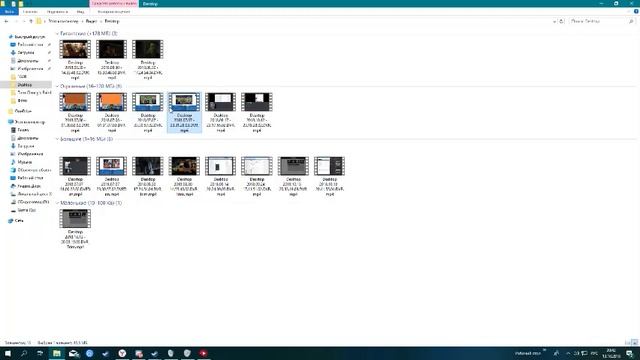Open Task View on the taskbar
This screenshot has width=640, height=360.
click(40, 353)
